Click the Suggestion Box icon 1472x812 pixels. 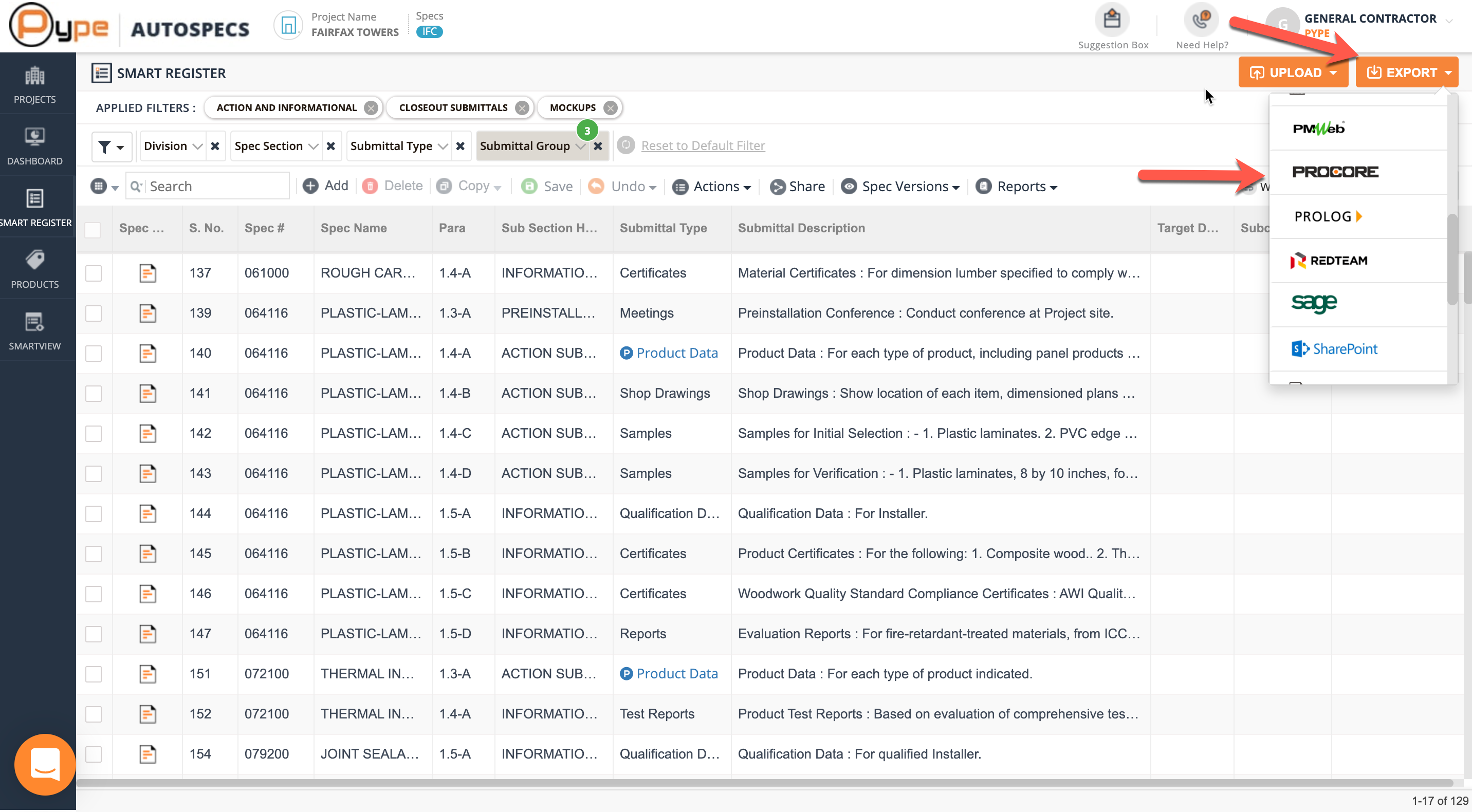click(x=1111, y=20)
